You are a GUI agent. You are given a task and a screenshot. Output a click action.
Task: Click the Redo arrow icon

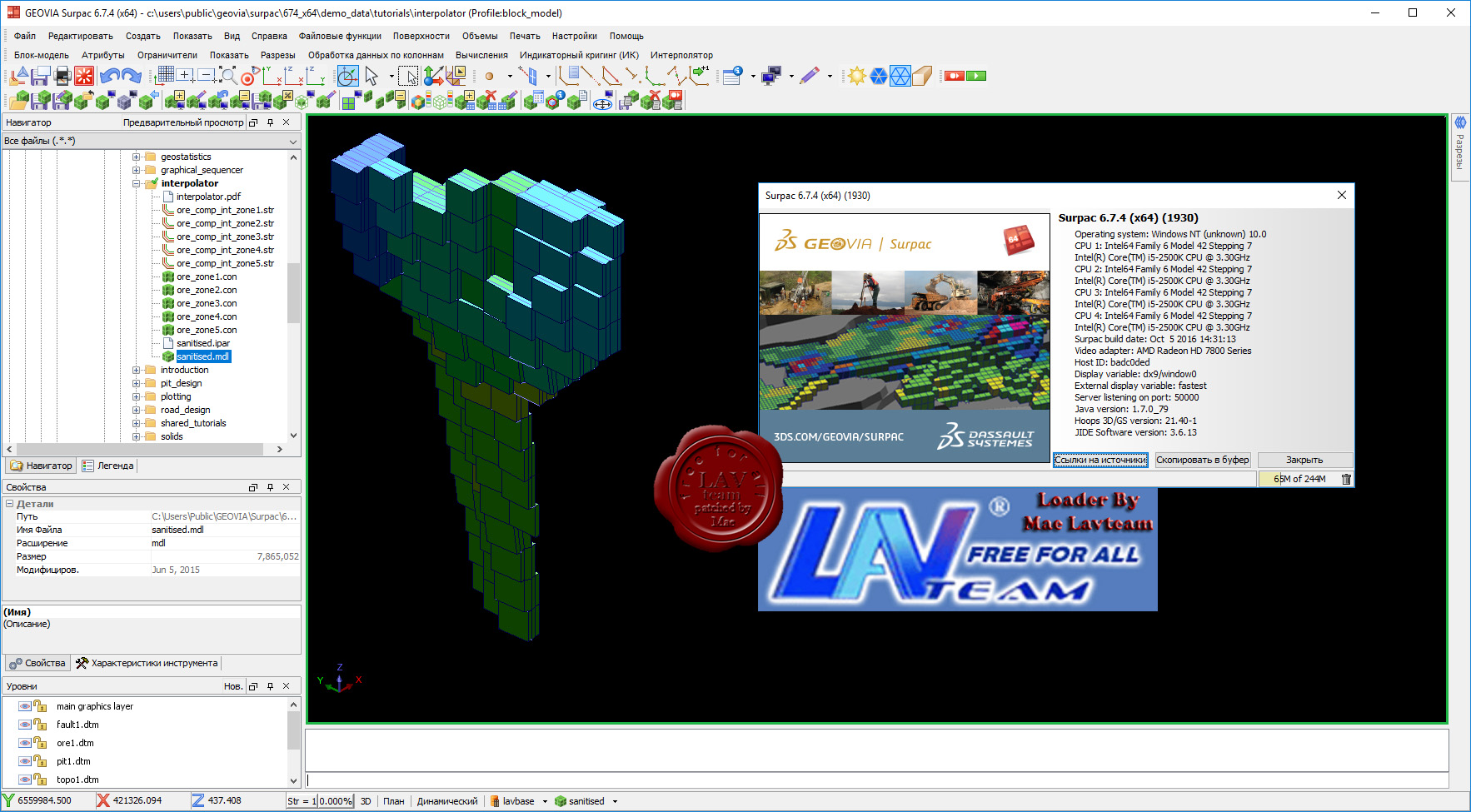click(131, 77)
